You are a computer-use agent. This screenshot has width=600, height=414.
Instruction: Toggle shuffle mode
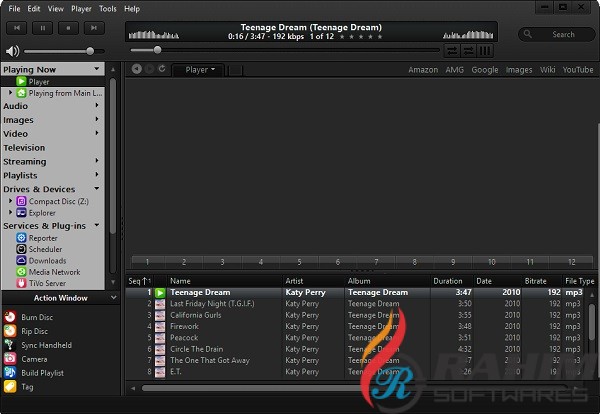tap(468, 51)
